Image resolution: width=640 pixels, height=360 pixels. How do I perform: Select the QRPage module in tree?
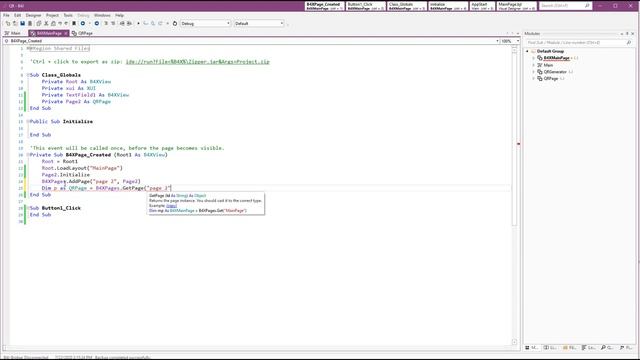coord(551,78)
